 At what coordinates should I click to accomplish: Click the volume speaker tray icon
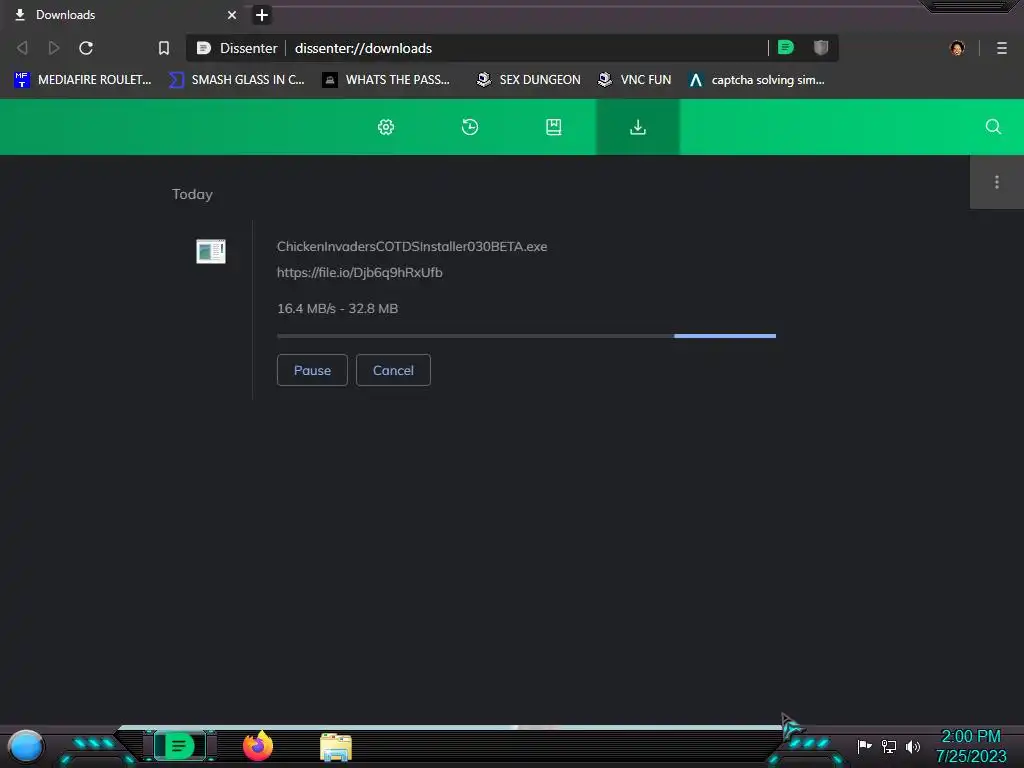[913, 746]
